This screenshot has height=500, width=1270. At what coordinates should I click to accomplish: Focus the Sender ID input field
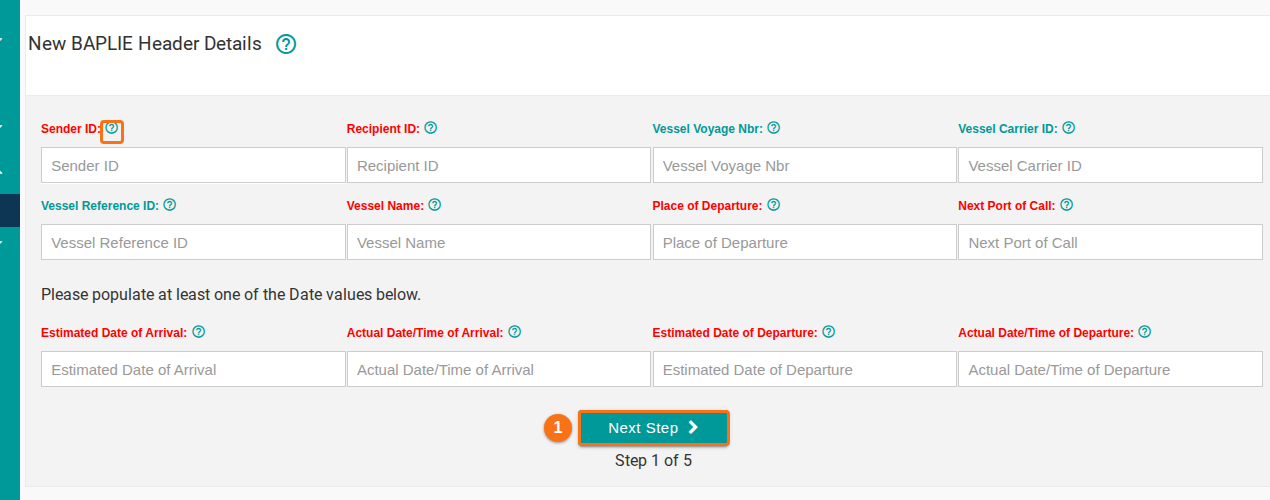coord(193,165)
